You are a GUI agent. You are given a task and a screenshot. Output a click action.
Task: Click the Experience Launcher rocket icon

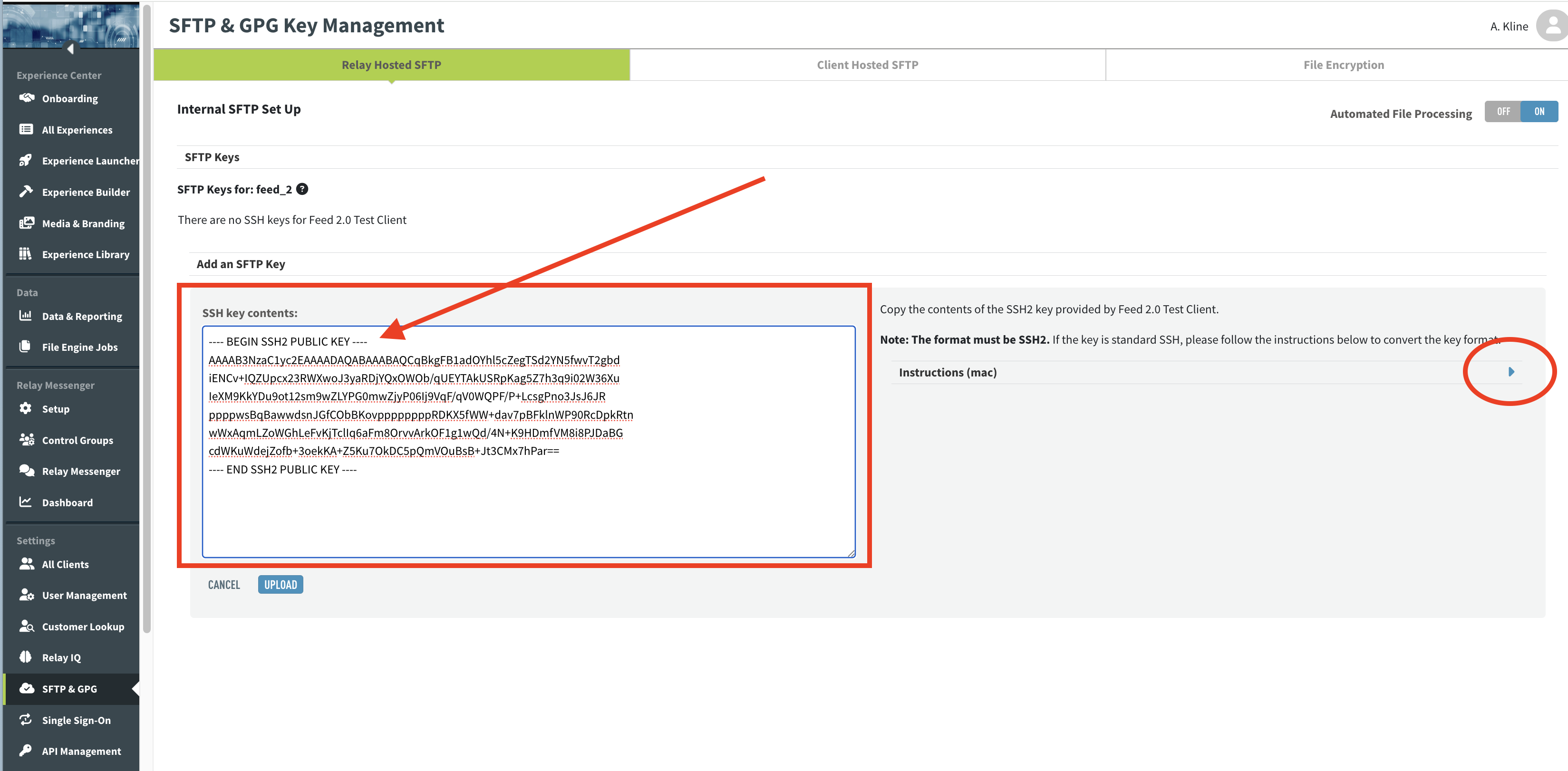tap(26, 160)
